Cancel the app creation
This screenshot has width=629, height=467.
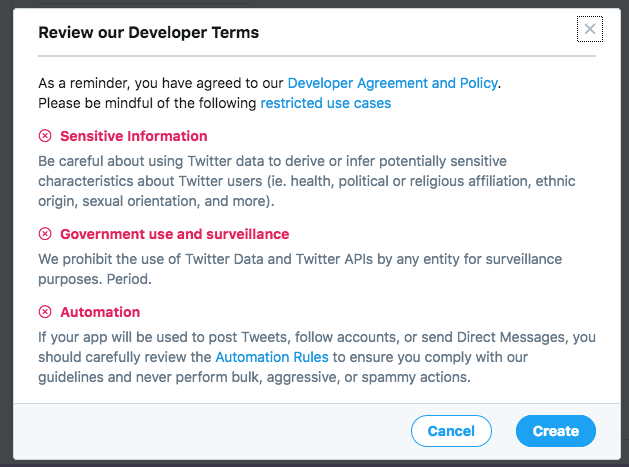[451, 431]
